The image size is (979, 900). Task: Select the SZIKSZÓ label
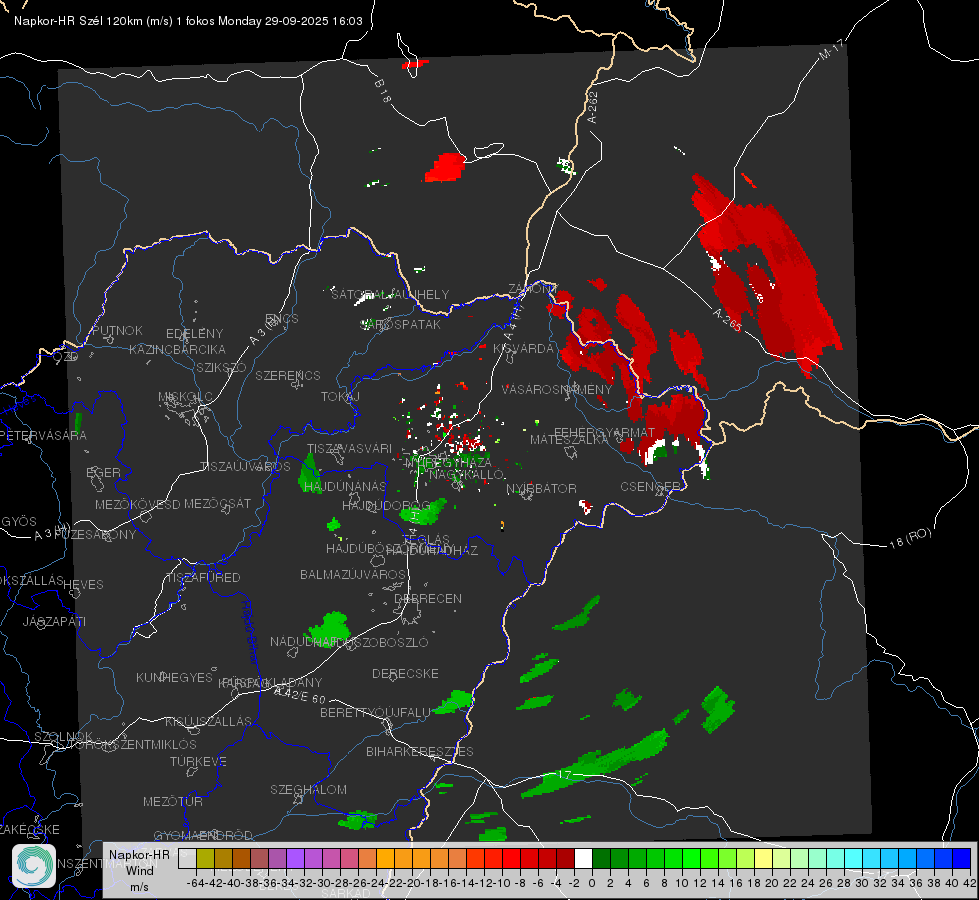point(221,367)
